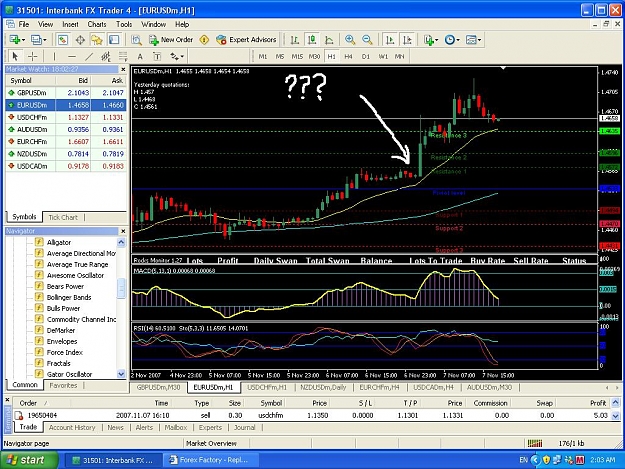Switch timeframe to M1

click(x=263, y=57)
